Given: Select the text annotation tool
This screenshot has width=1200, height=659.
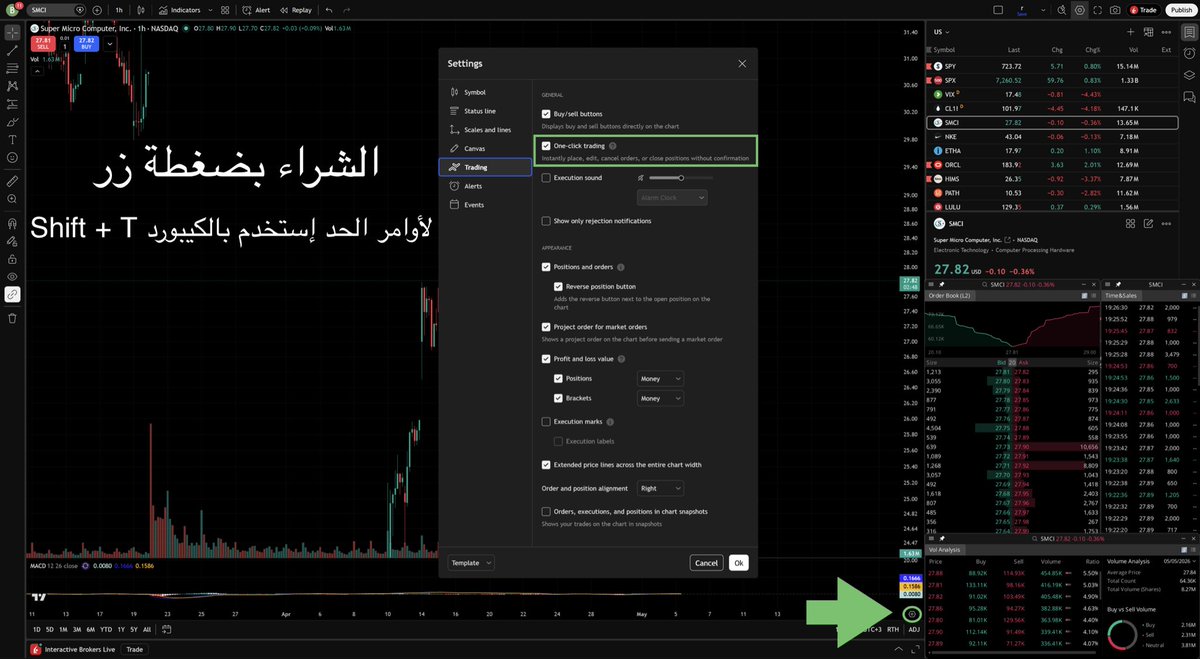Looking at the screenshot, I should (12, 140).
